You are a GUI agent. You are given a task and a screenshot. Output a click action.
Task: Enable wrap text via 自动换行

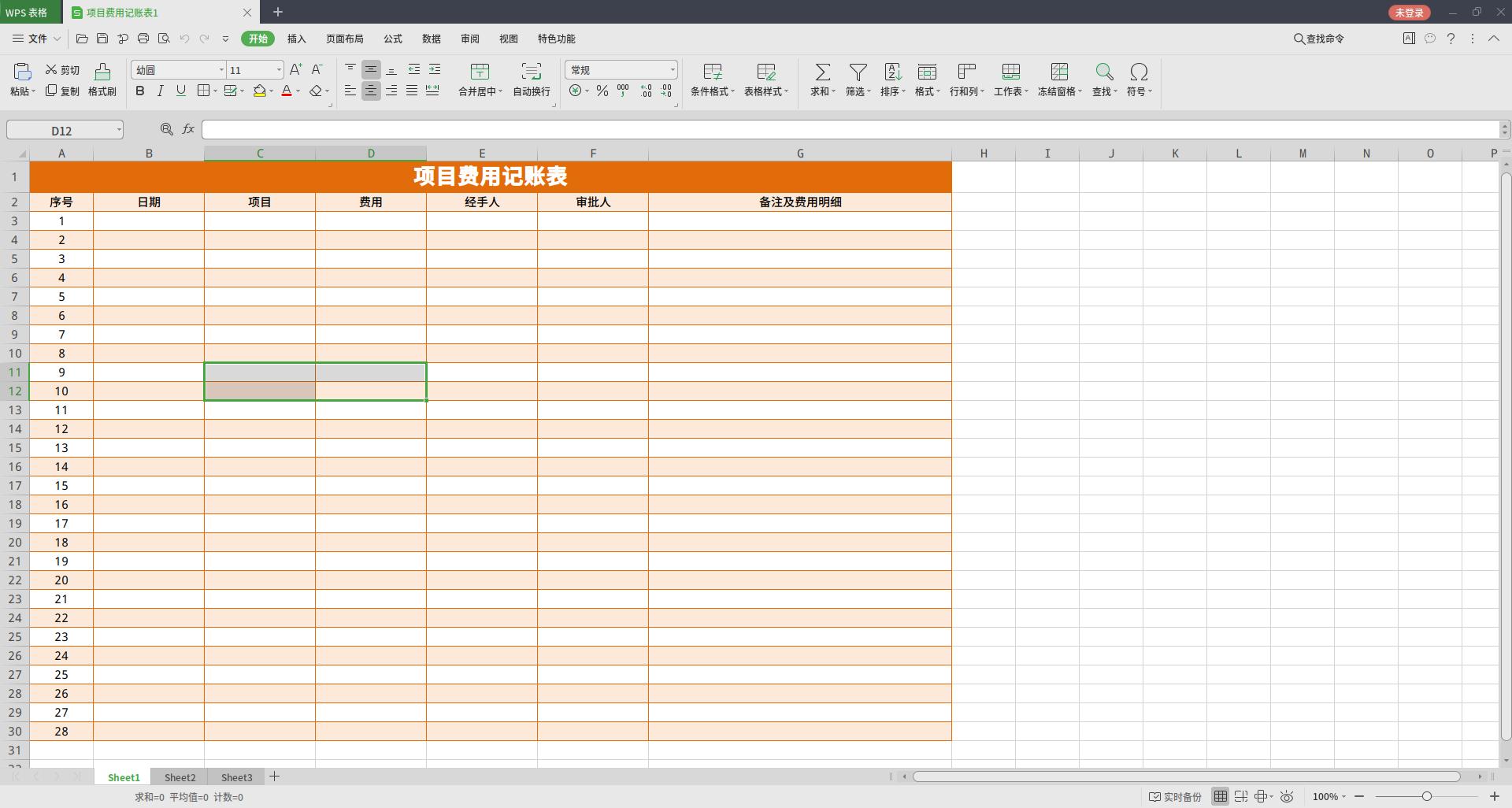point(530,79)
